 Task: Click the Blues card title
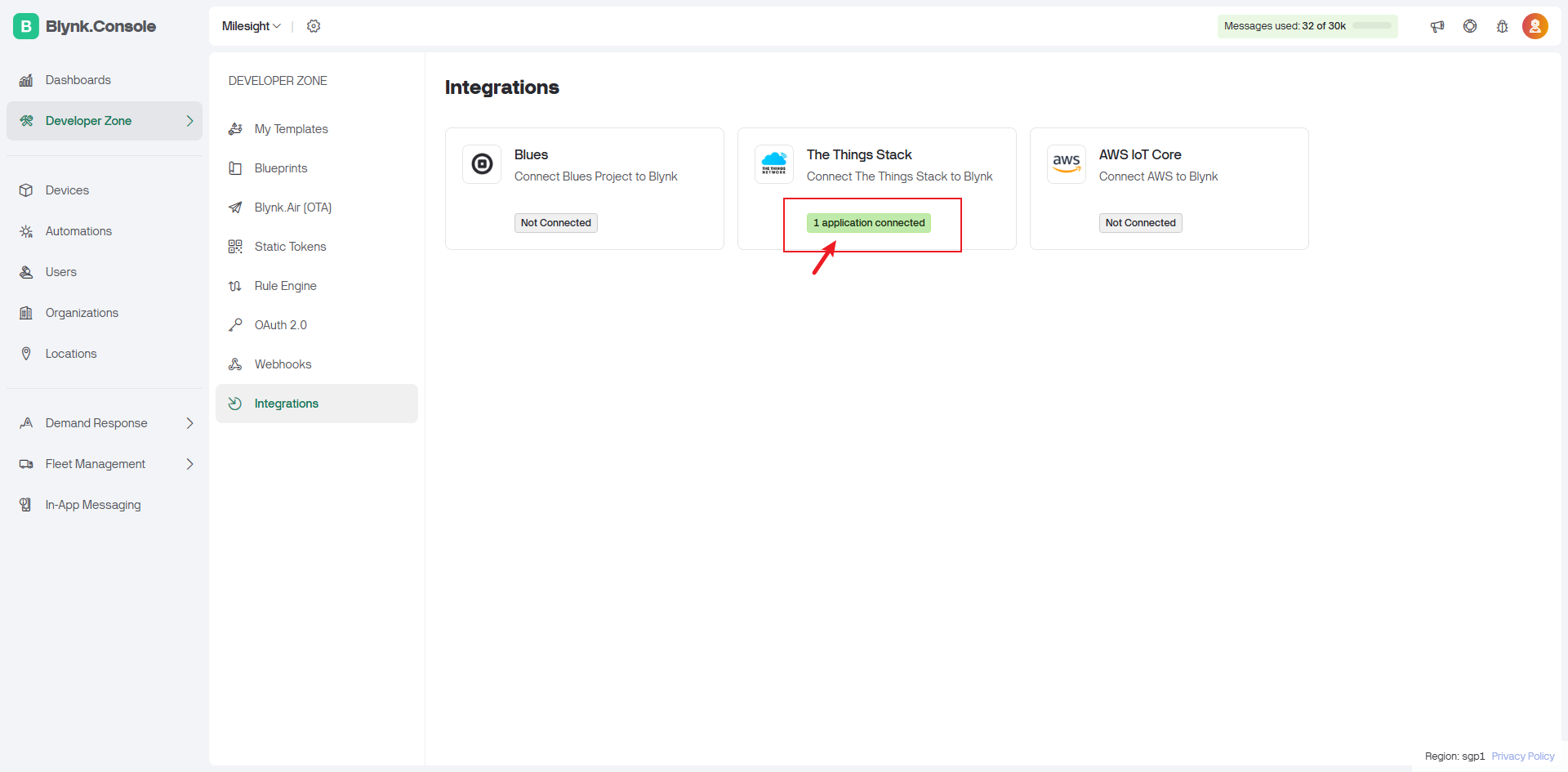[531, 154]
